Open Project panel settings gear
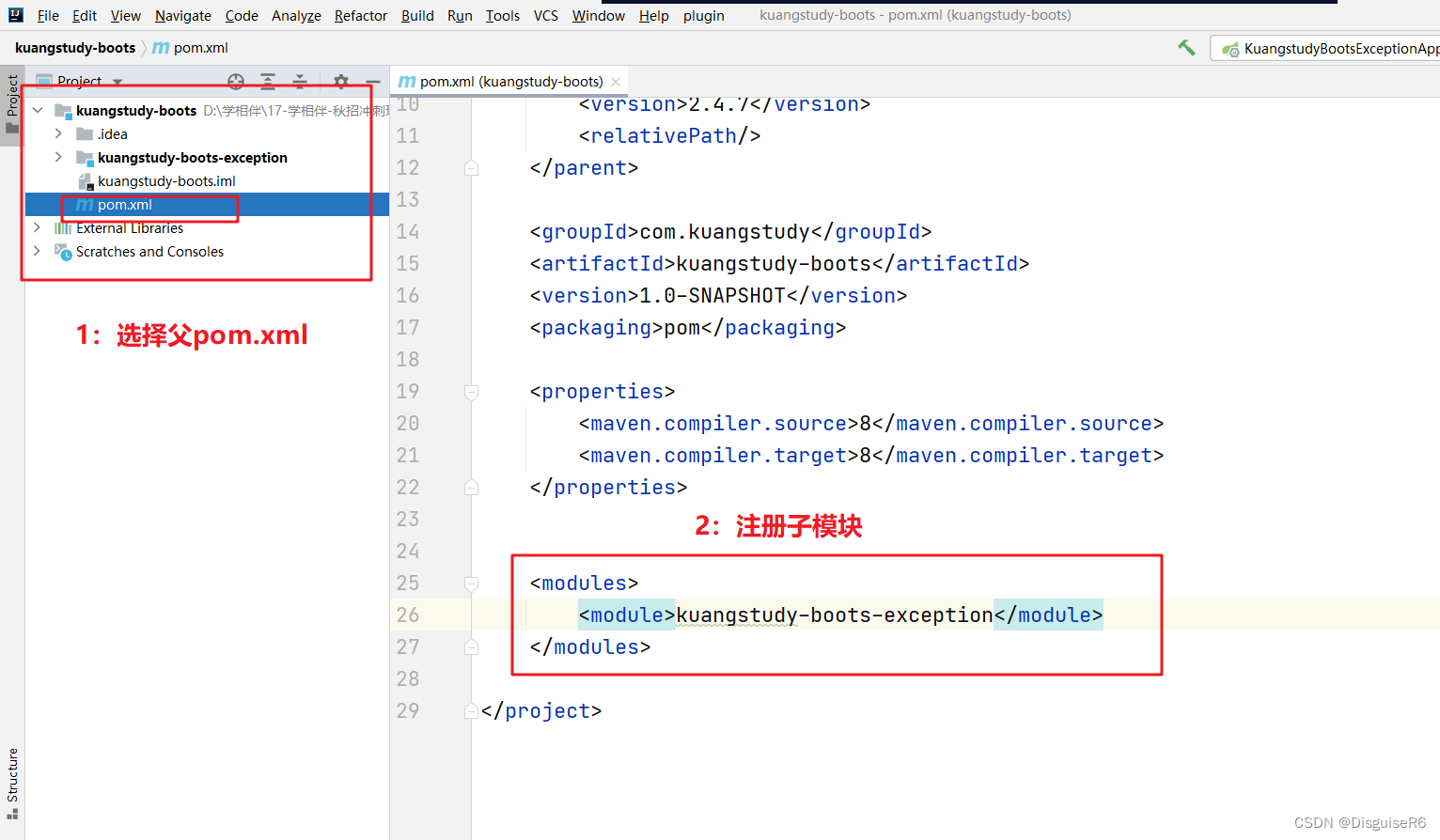Viewport: 1440px width, 840px height. [x=341, y=82]
